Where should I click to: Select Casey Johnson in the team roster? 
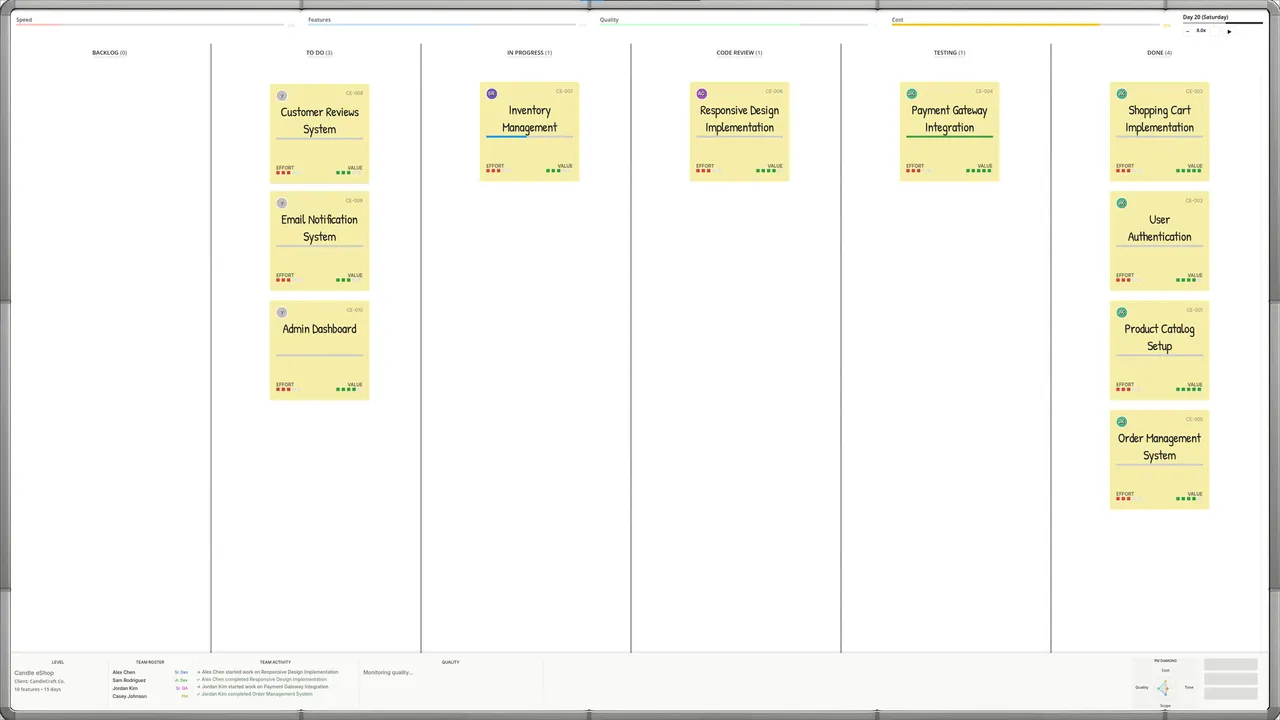tap(150, 696)
